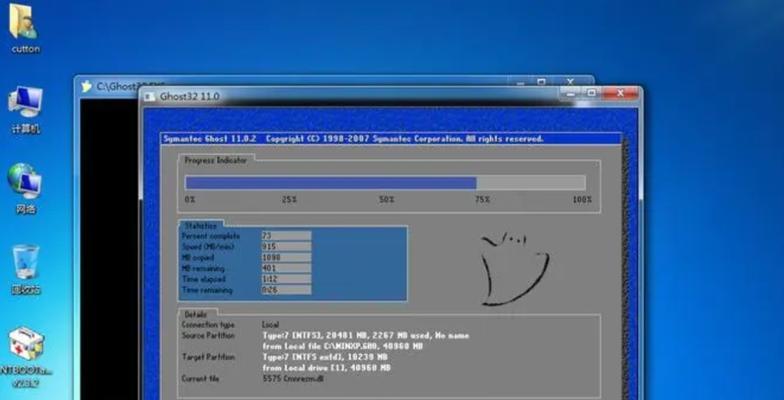Click the MB remaining value 401
Viewport: 784px width, 400px height.
pos(286,268)
